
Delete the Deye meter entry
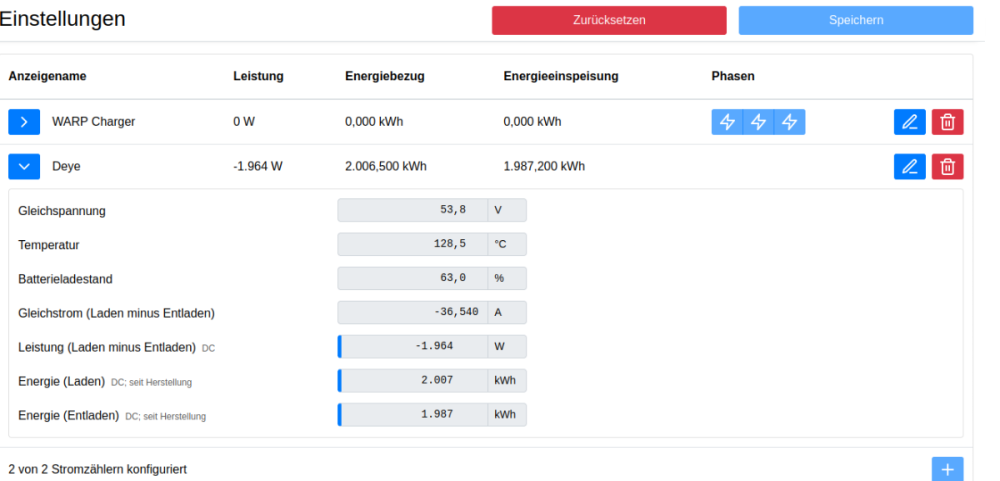(947, 167)
